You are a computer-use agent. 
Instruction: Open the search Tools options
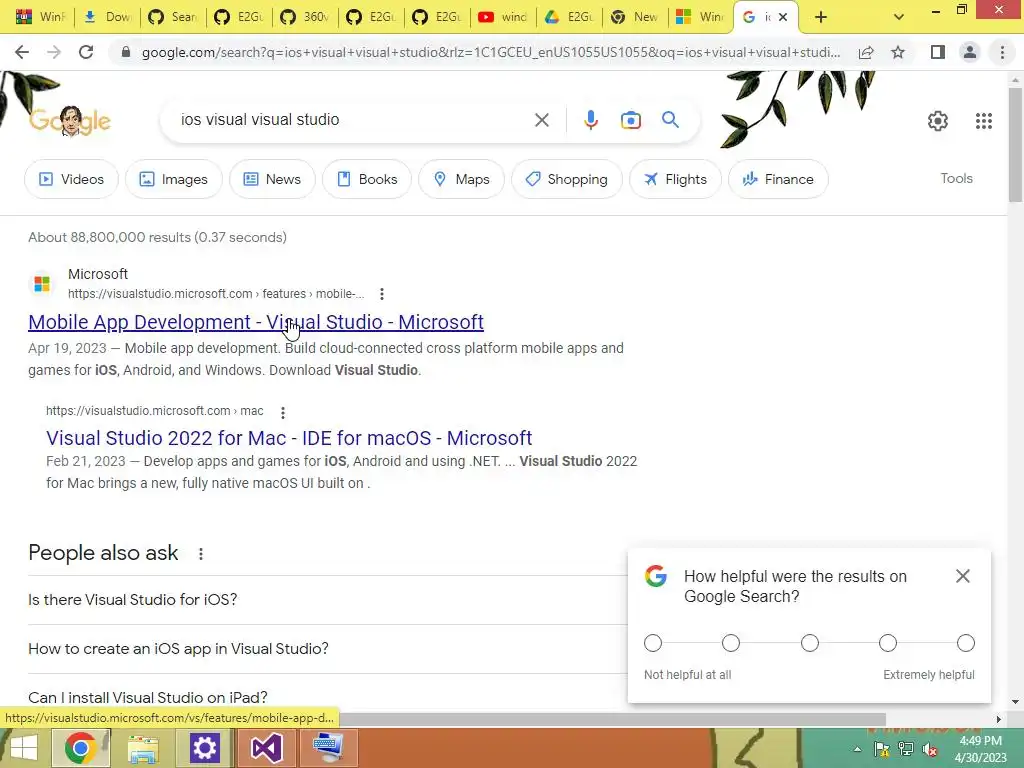[x=956, y=178]
